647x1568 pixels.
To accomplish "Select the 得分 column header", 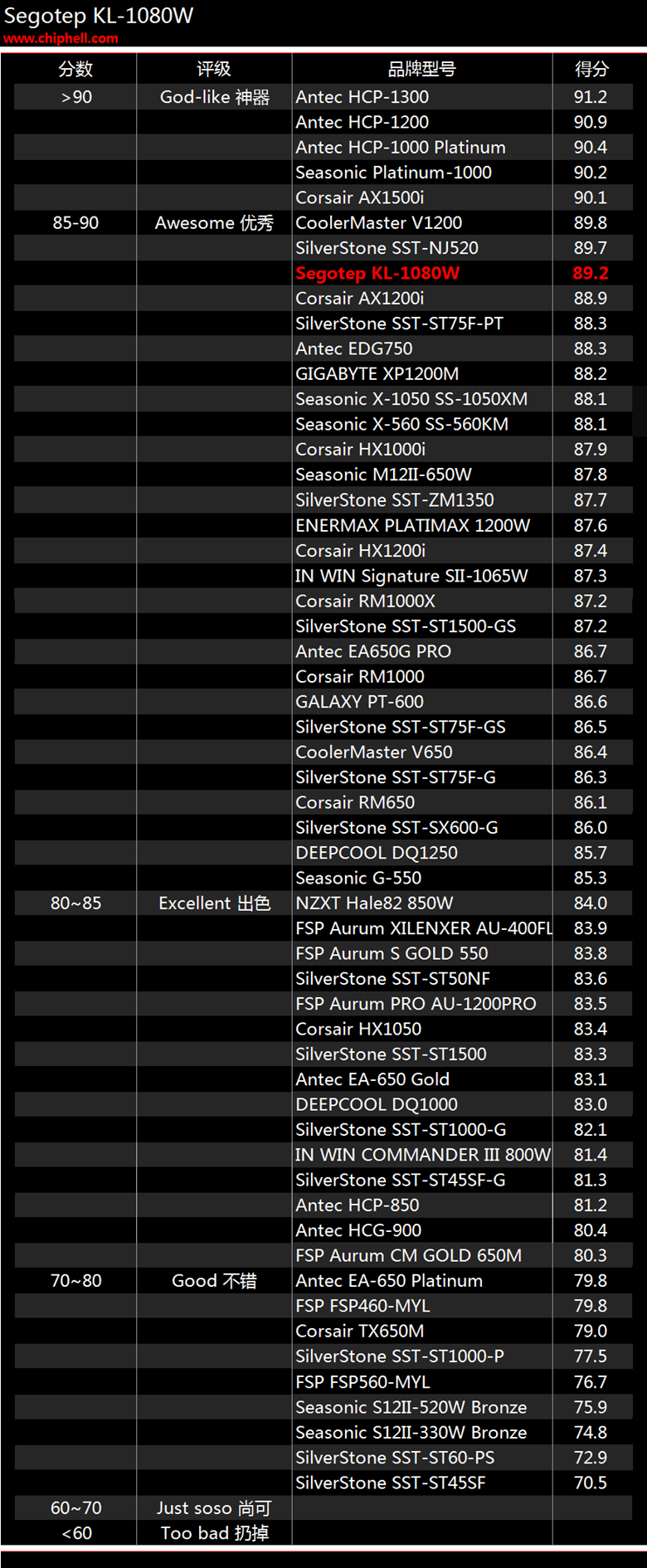I will (591, 69).
